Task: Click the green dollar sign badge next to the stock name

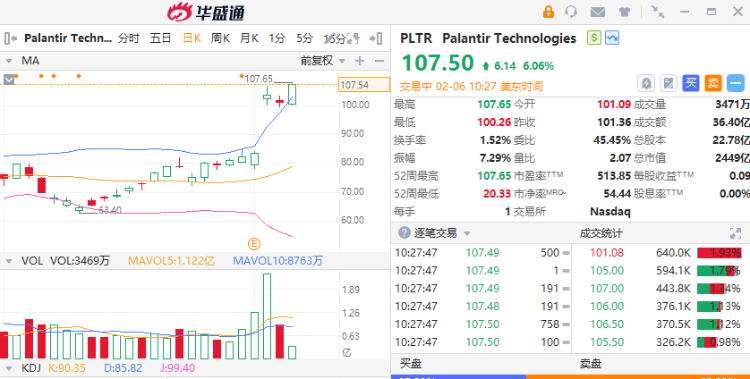Action: pos(594,38)
